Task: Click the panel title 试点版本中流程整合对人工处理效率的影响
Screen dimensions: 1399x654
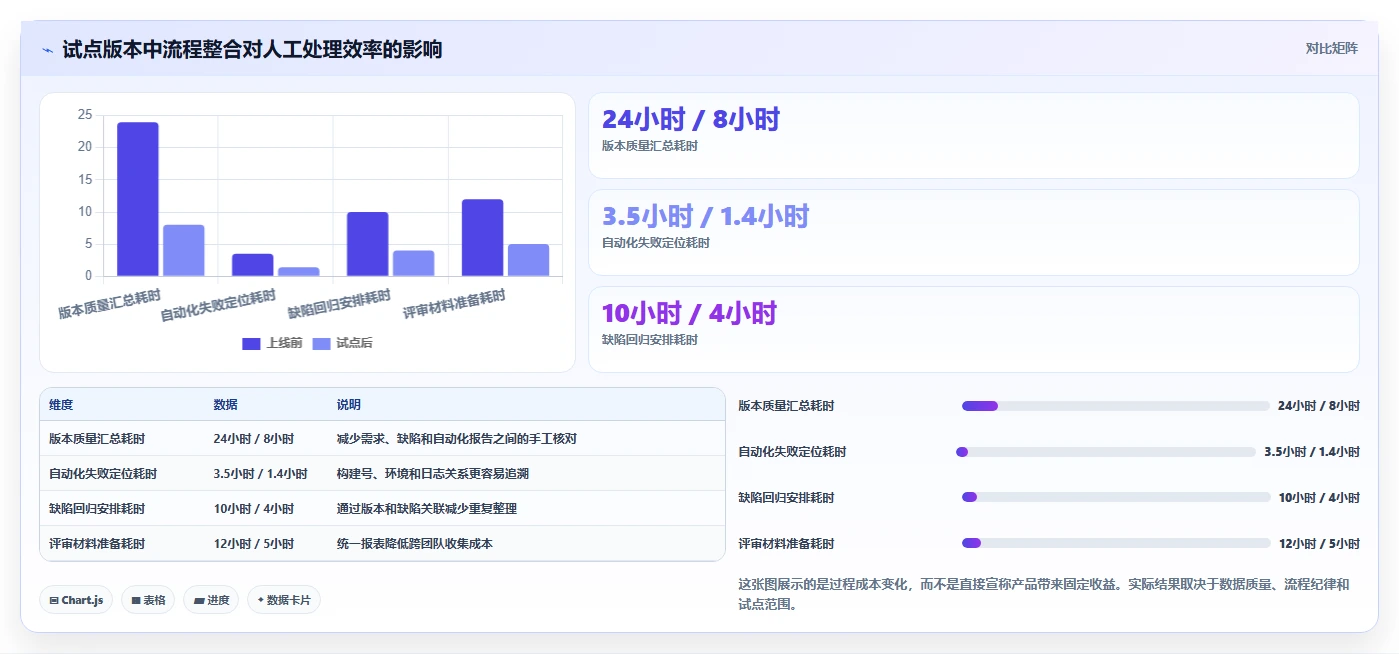Action: coord(252,49)
